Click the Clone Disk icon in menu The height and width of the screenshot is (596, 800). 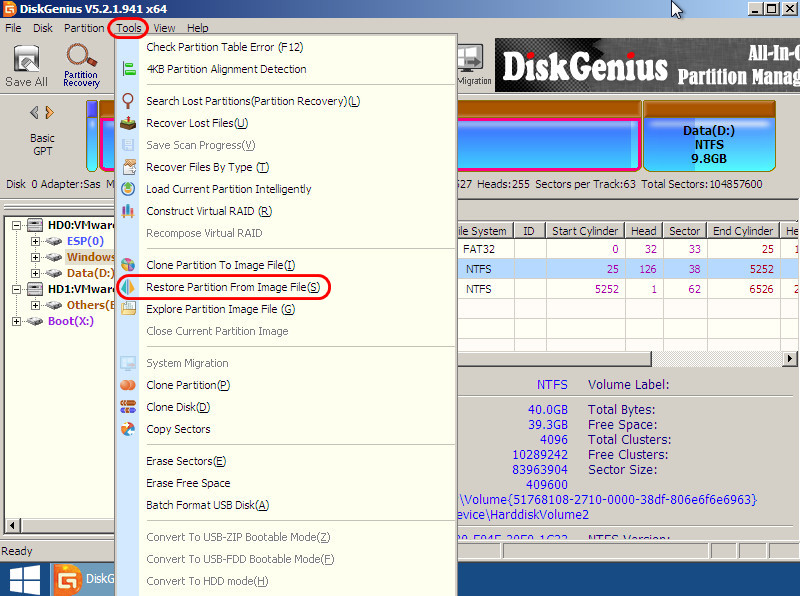pos(128,407)
